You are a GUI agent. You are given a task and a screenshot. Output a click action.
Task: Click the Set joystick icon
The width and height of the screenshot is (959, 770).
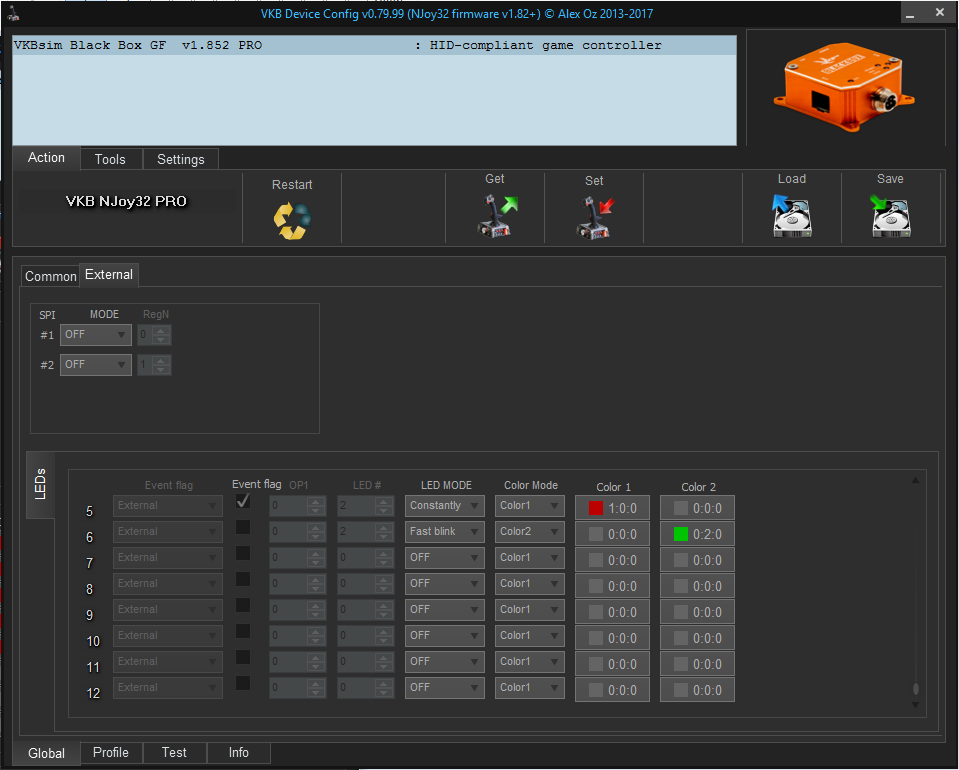tap(595, 217)
